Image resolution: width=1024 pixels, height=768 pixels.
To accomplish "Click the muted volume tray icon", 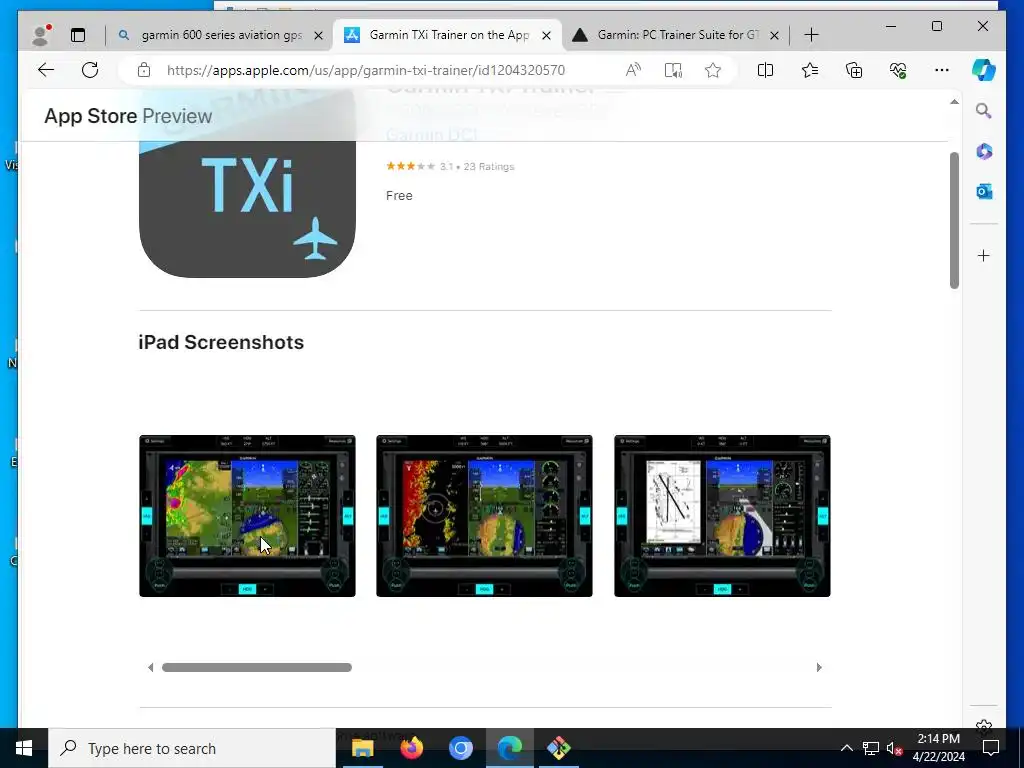I will coord(895,748).
